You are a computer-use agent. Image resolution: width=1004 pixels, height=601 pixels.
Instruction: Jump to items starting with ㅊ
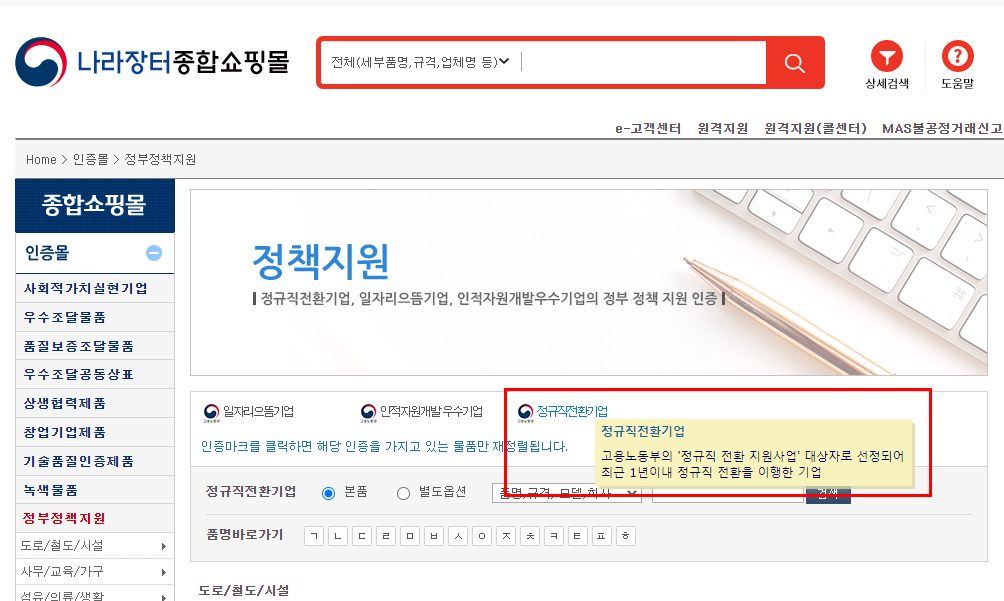click(x=530, y=536)
